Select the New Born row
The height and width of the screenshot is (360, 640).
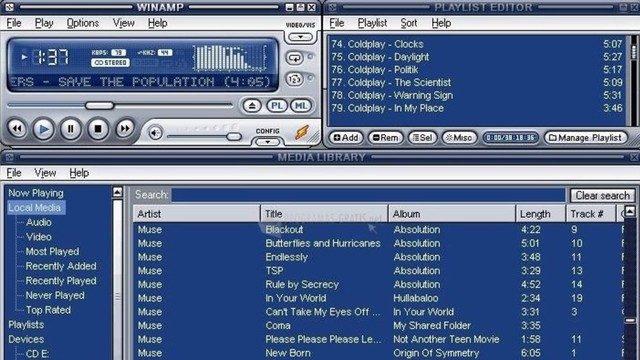click(378, 353)
